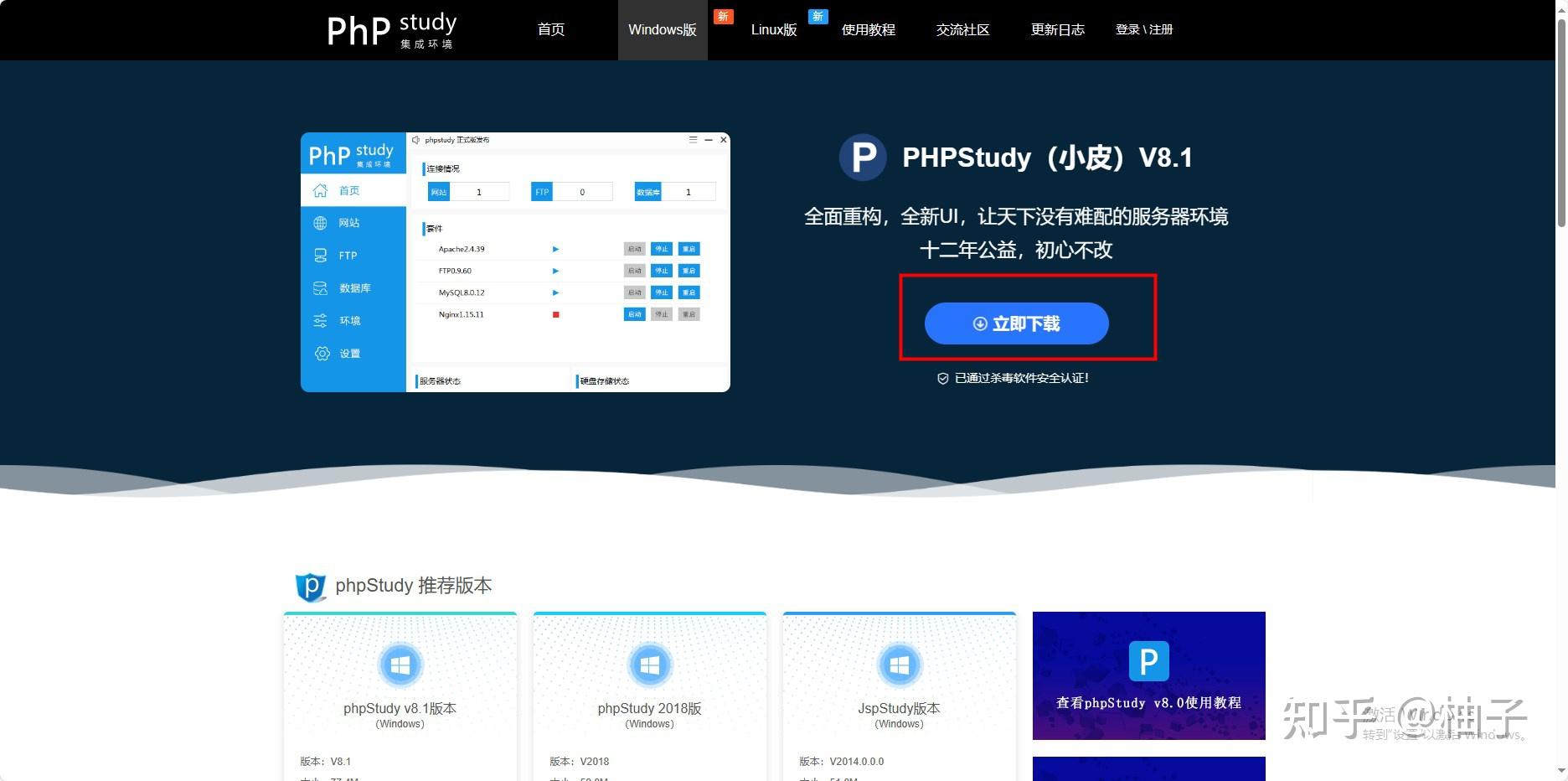Open the hamburger menu in the phpstudy window
The width and height of the screenshot is (1568, 781).
pyautogui.click(x=693, y=140)
